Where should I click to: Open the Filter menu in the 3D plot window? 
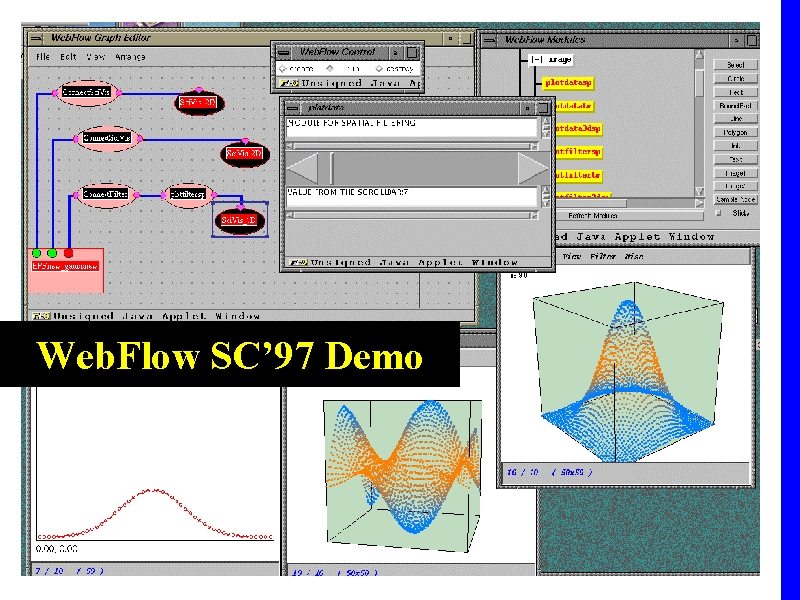pos(603,256)
